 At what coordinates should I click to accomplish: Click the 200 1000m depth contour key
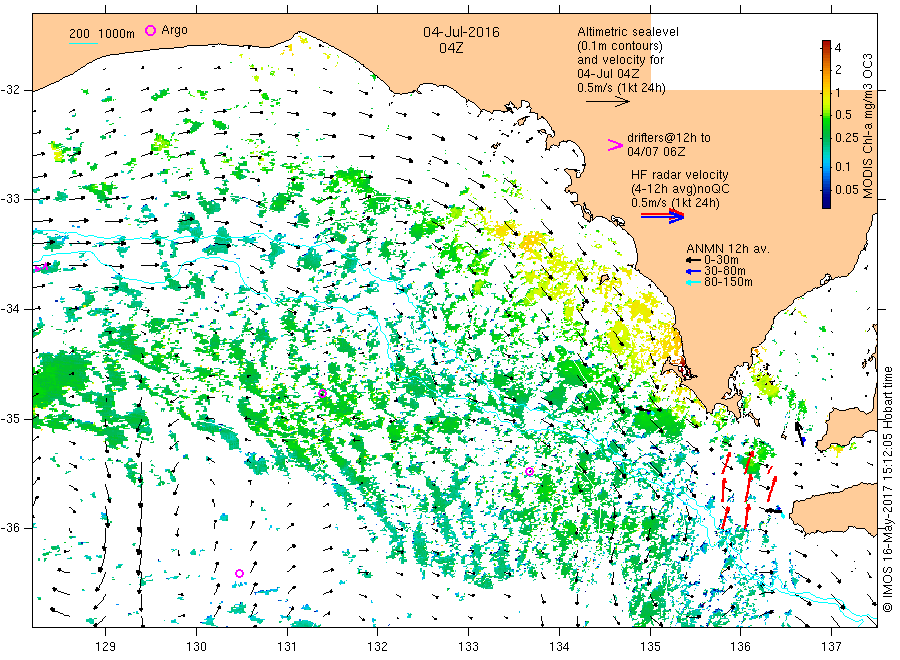click(101, 34)
